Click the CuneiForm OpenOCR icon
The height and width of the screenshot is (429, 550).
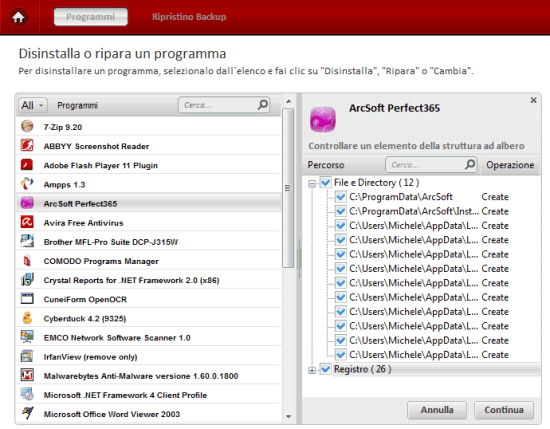[x=27, y=299]
